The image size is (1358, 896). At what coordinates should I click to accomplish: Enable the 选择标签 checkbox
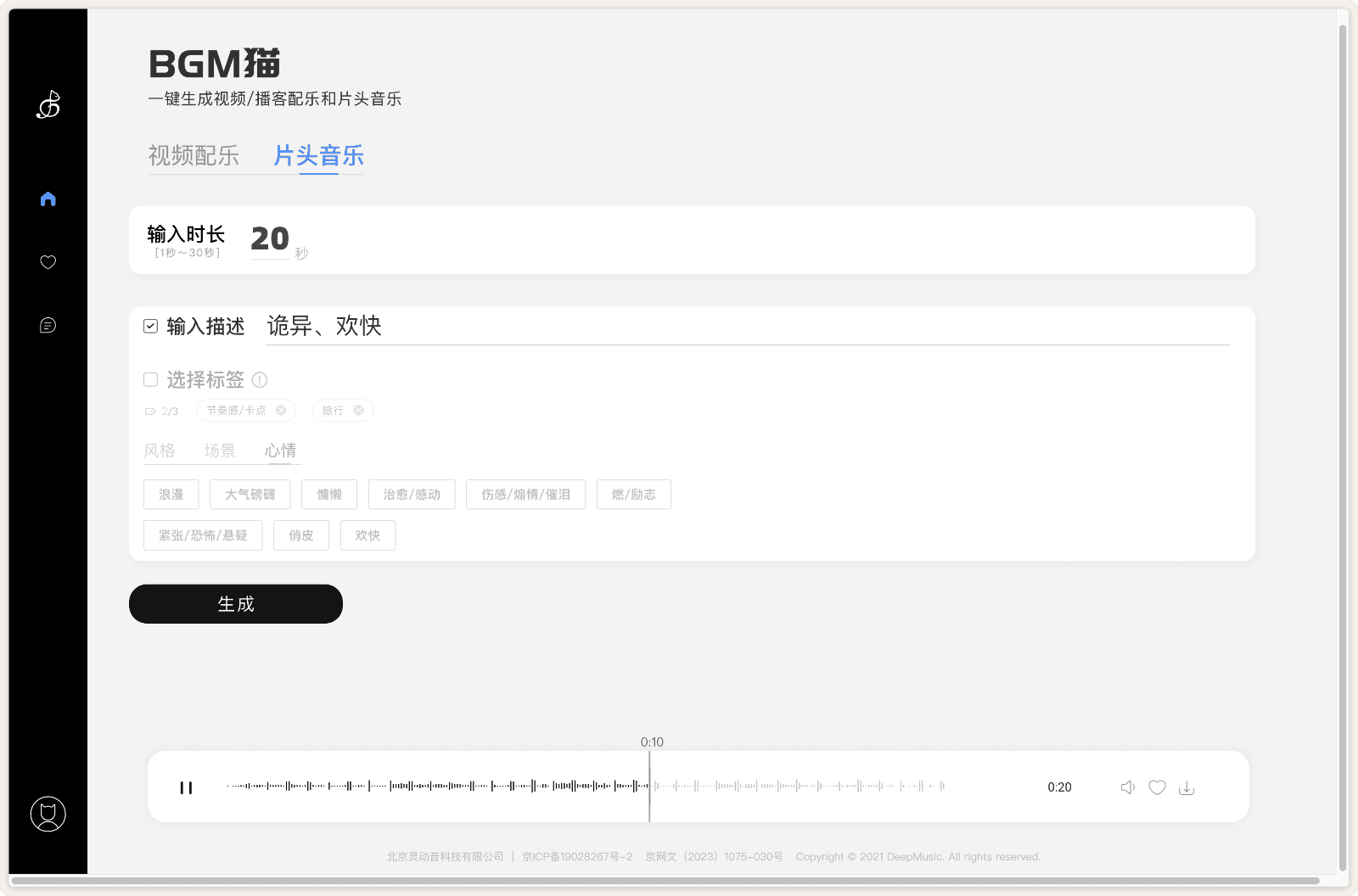click(x=151, y=379)
